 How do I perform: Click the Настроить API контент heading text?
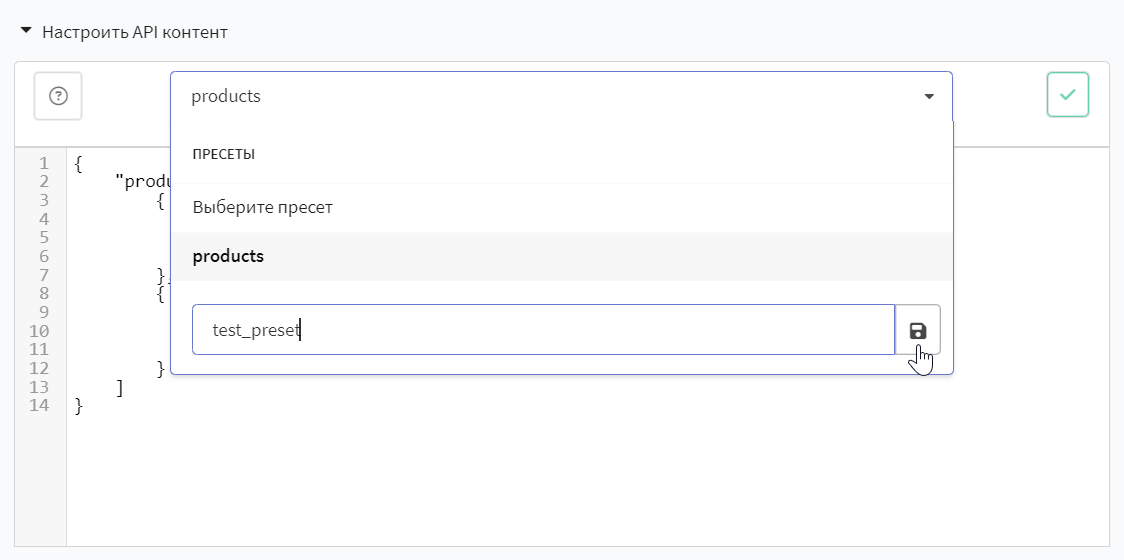(135, 32)
